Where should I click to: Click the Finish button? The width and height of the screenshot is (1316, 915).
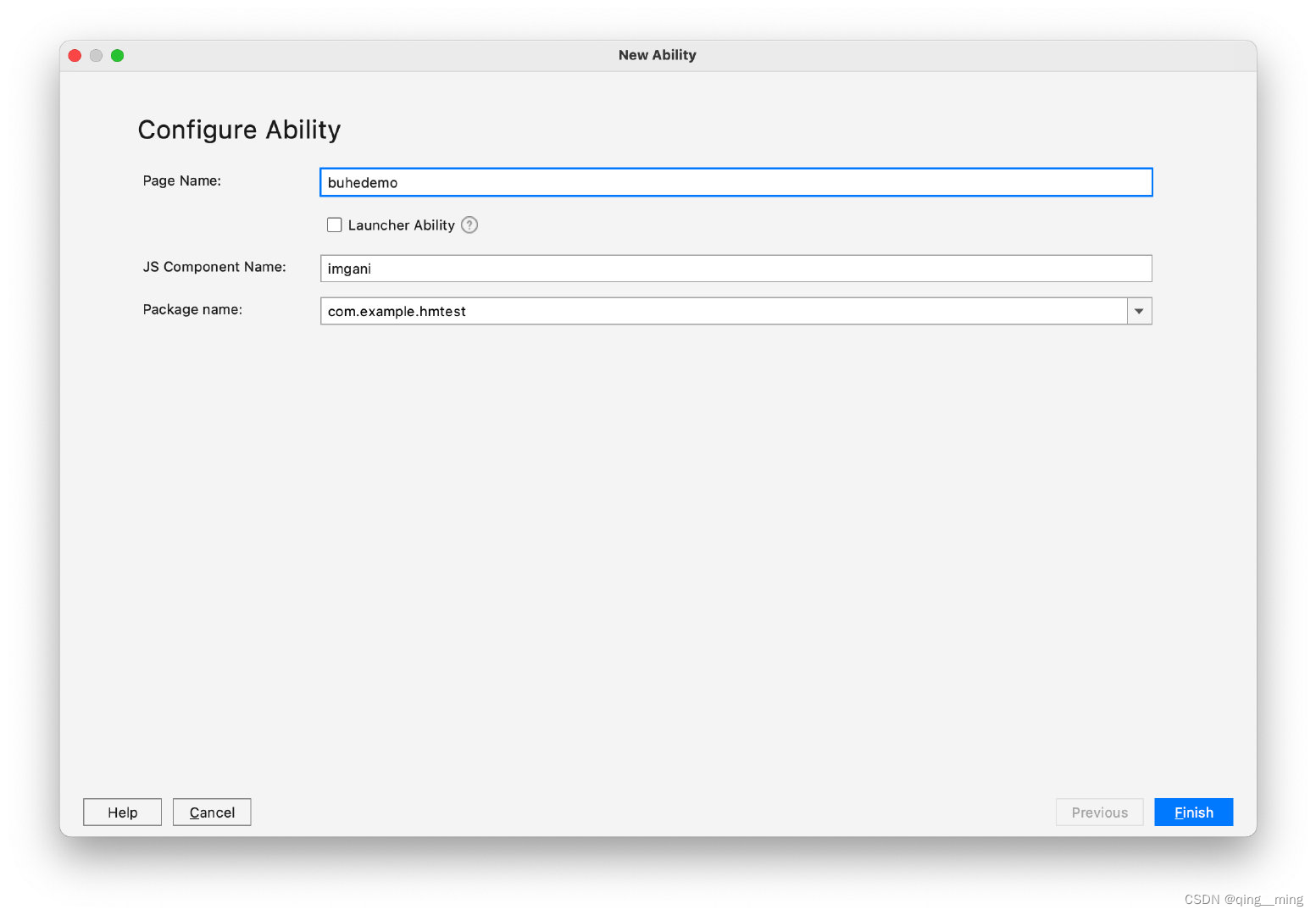[x=1193, y=812]
